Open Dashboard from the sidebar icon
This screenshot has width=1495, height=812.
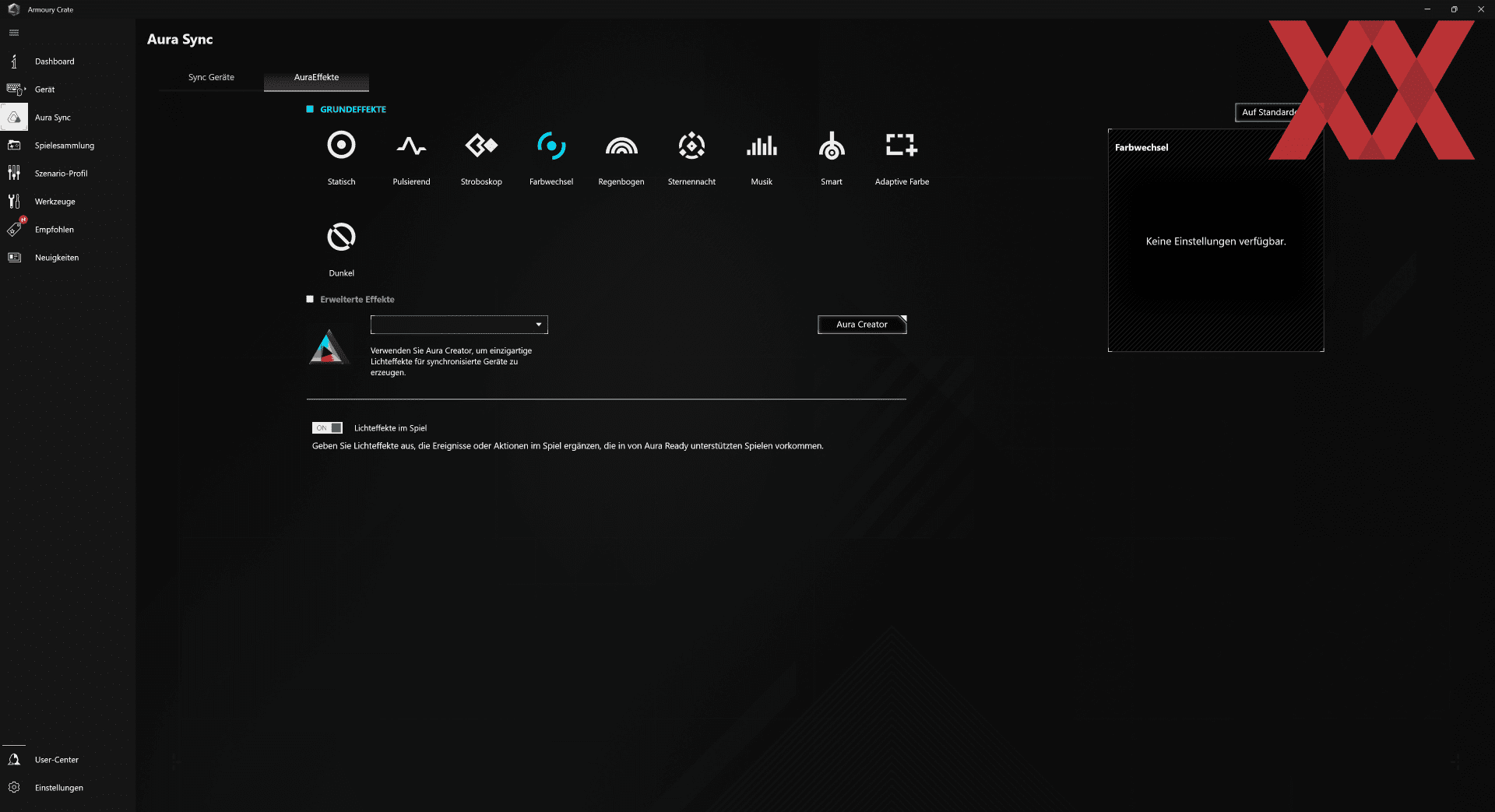pyautogui.click(x=14, y=62)
